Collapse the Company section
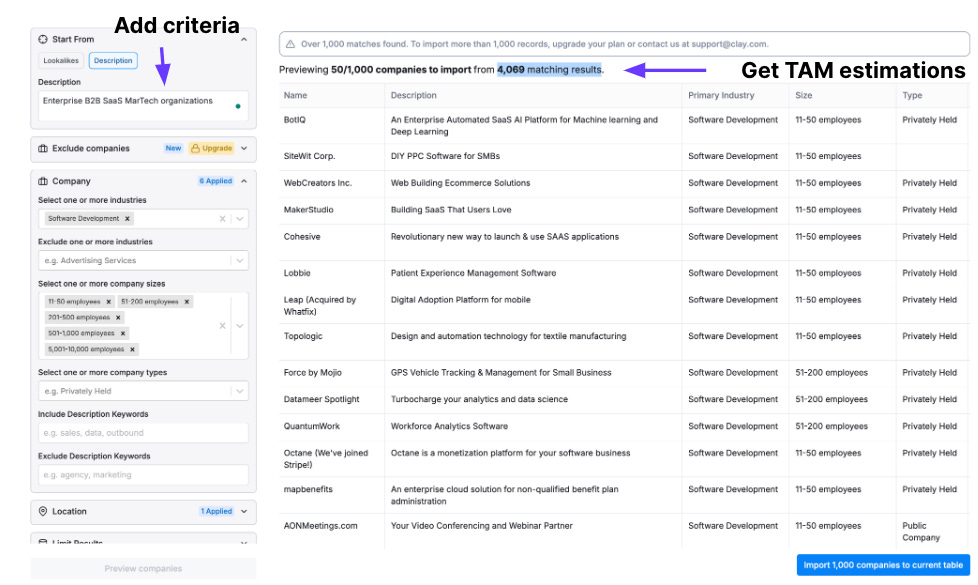Image resolution: width=978 pixels, height=585 pixels. point(244,181)
